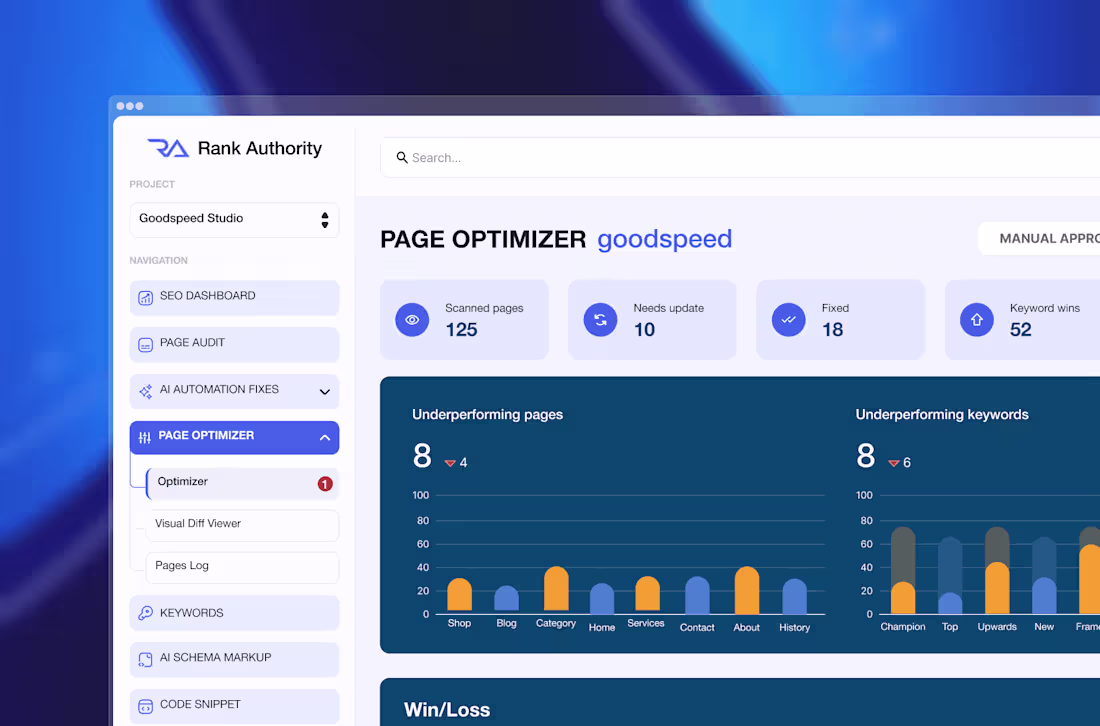Click the red notification badge on Optimizer
The image size is (1100, 726).
[325, 483]
